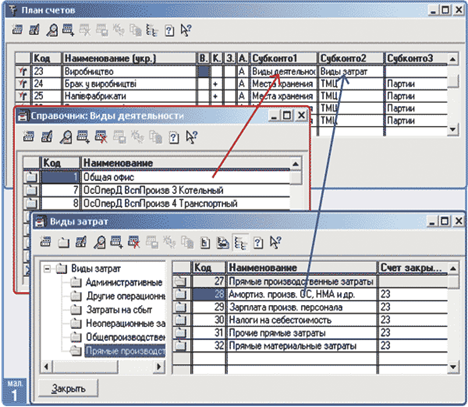Select the Административные folder in the tree
The height and width of the screenshot is (407, 468).
pos(124,282)
